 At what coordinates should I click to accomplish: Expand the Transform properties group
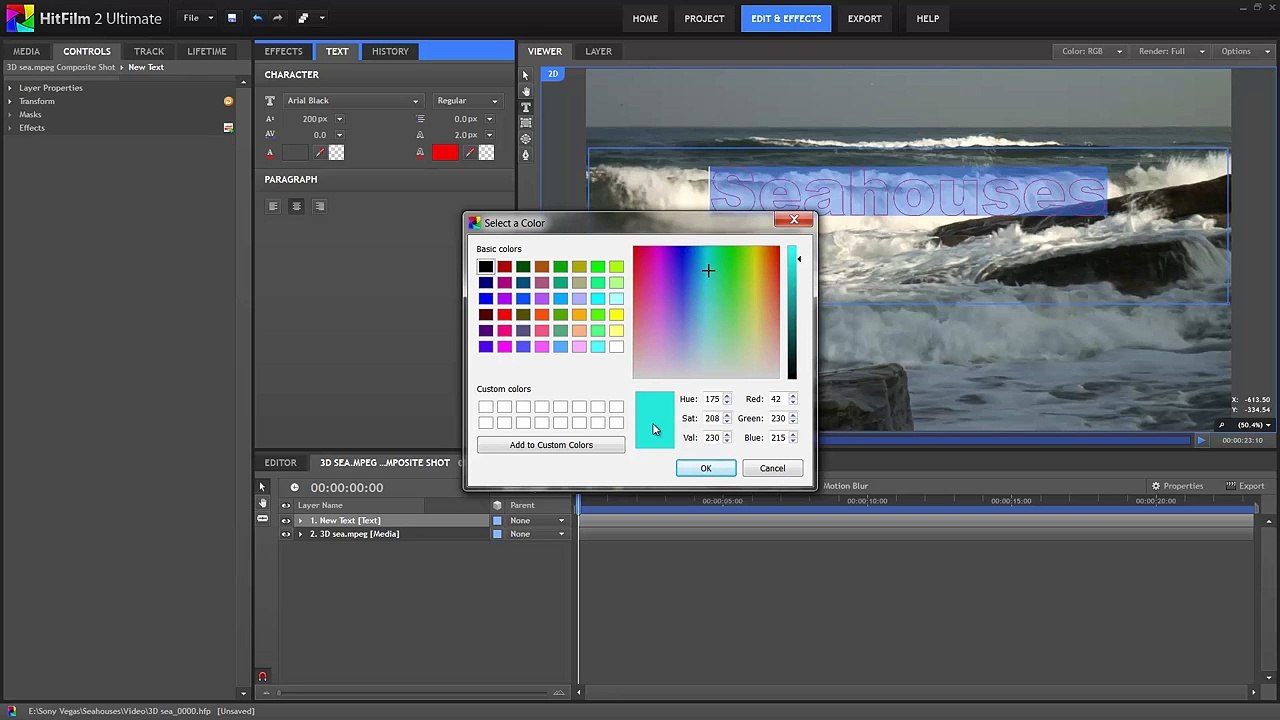[x=10, y=101]
